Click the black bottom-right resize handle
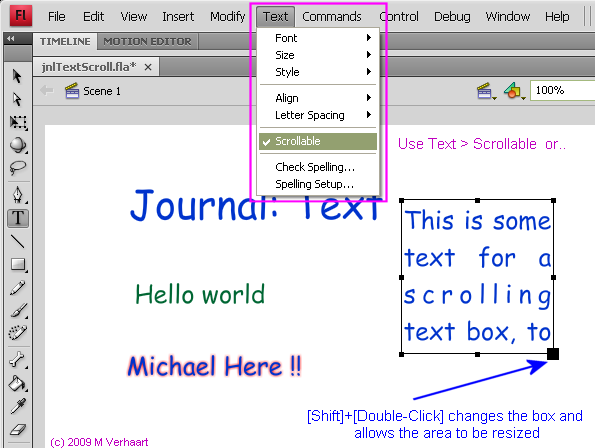The width and height of the screenshot is (595, 448). point(553,354)
